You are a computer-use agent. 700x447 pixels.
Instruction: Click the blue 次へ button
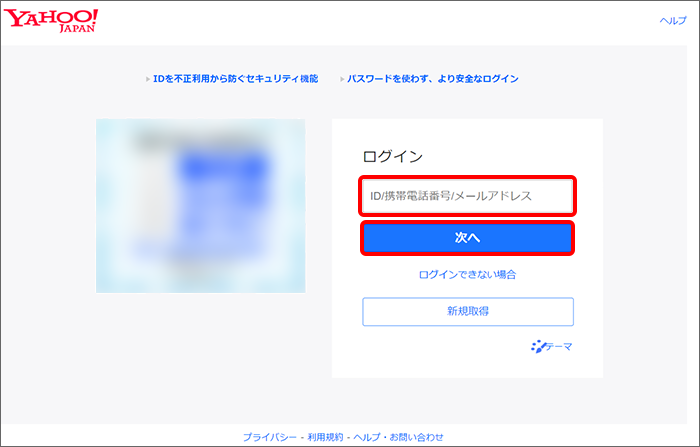click(467, 238)
